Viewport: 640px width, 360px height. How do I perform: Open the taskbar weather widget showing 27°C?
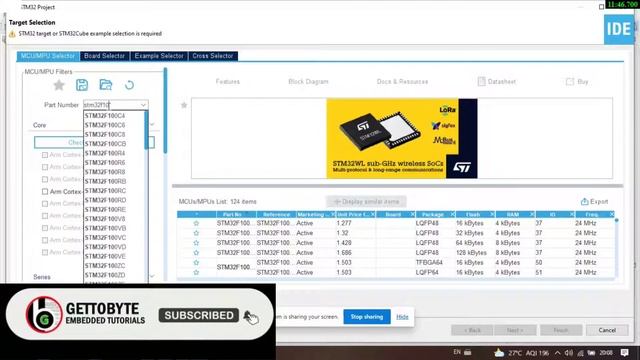521,353
